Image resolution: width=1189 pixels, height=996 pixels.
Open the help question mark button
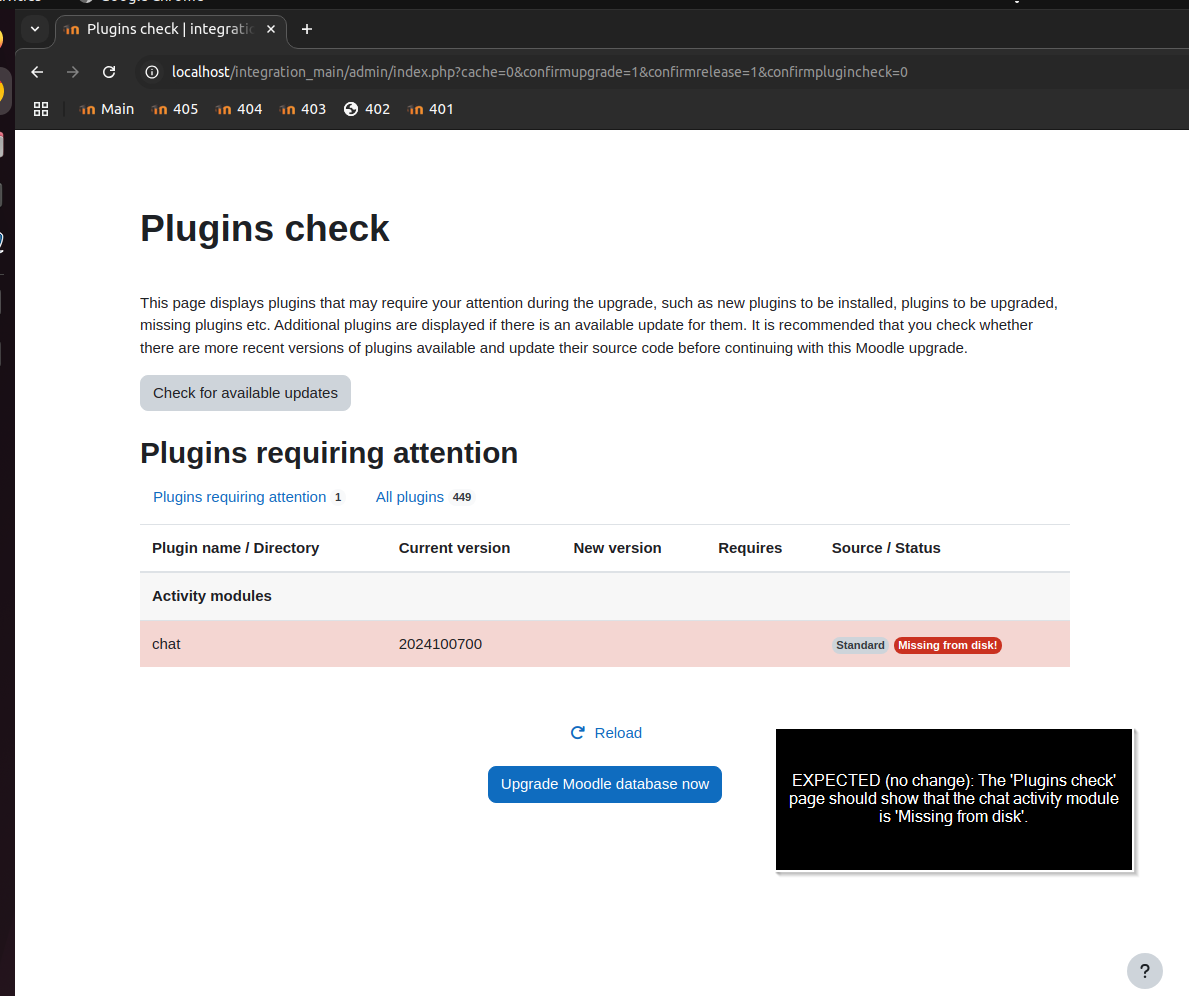pyautogui.click(x=1144, y=971)
